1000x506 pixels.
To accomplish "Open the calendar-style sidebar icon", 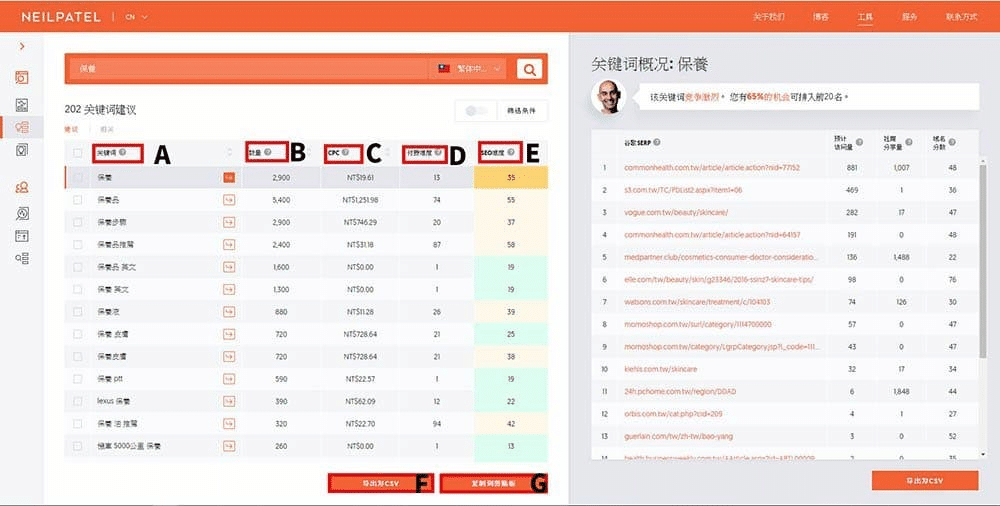I will click(x=22, y=235).
